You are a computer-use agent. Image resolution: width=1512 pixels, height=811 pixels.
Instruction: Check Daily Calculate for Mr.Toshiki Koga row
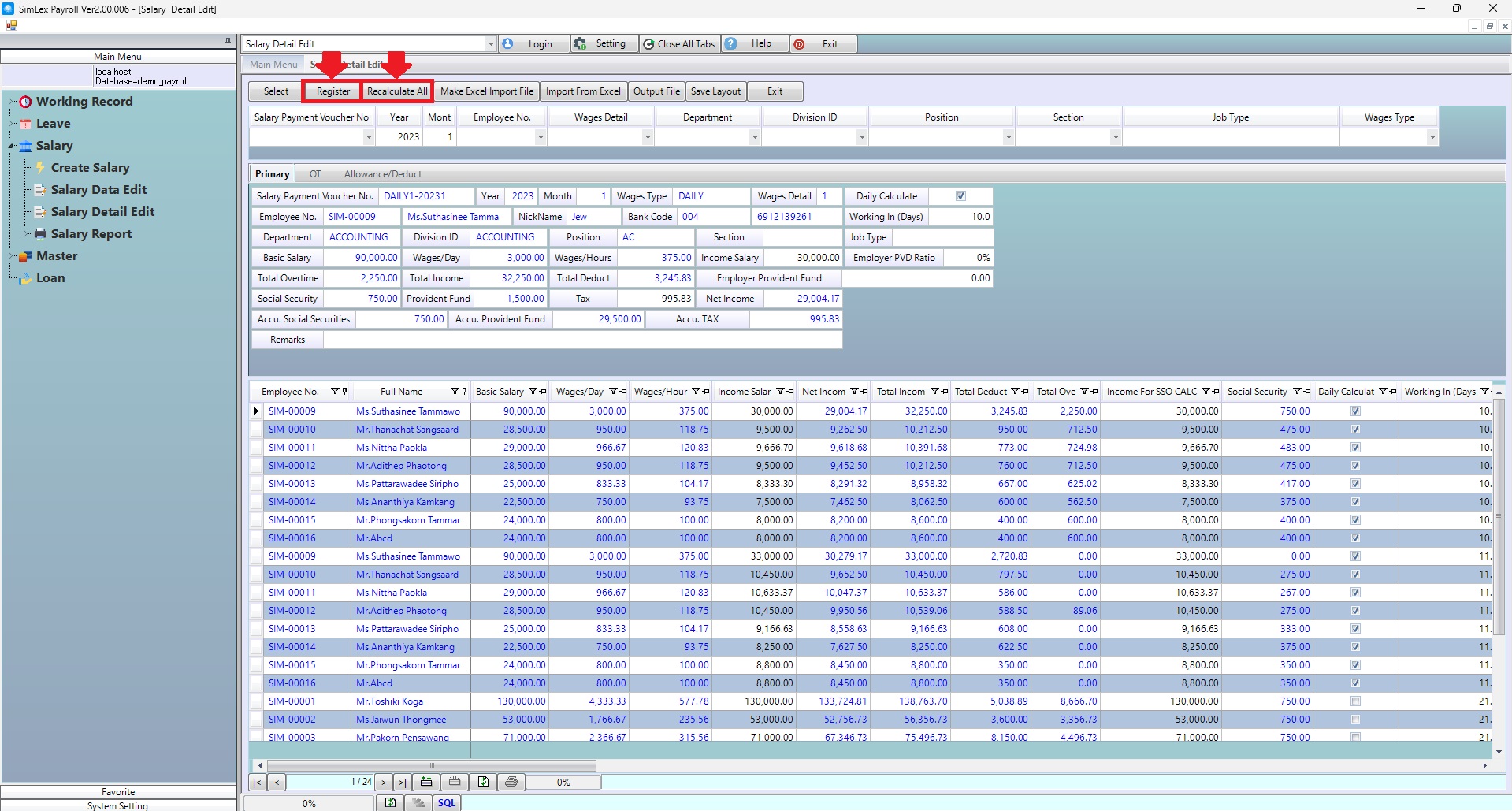point(1355,701)
